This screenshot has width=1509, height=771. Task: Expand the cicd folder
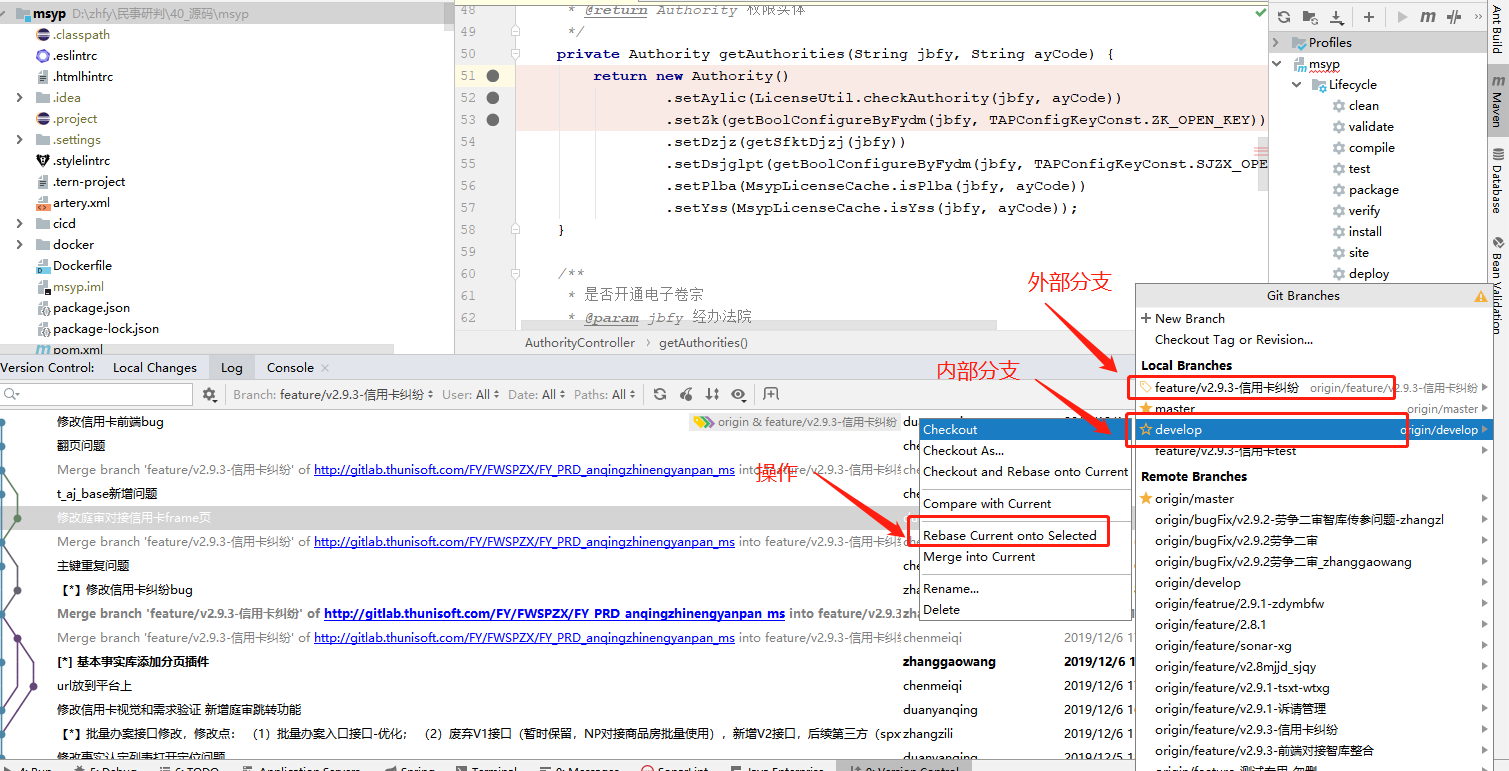click(20, 224)
